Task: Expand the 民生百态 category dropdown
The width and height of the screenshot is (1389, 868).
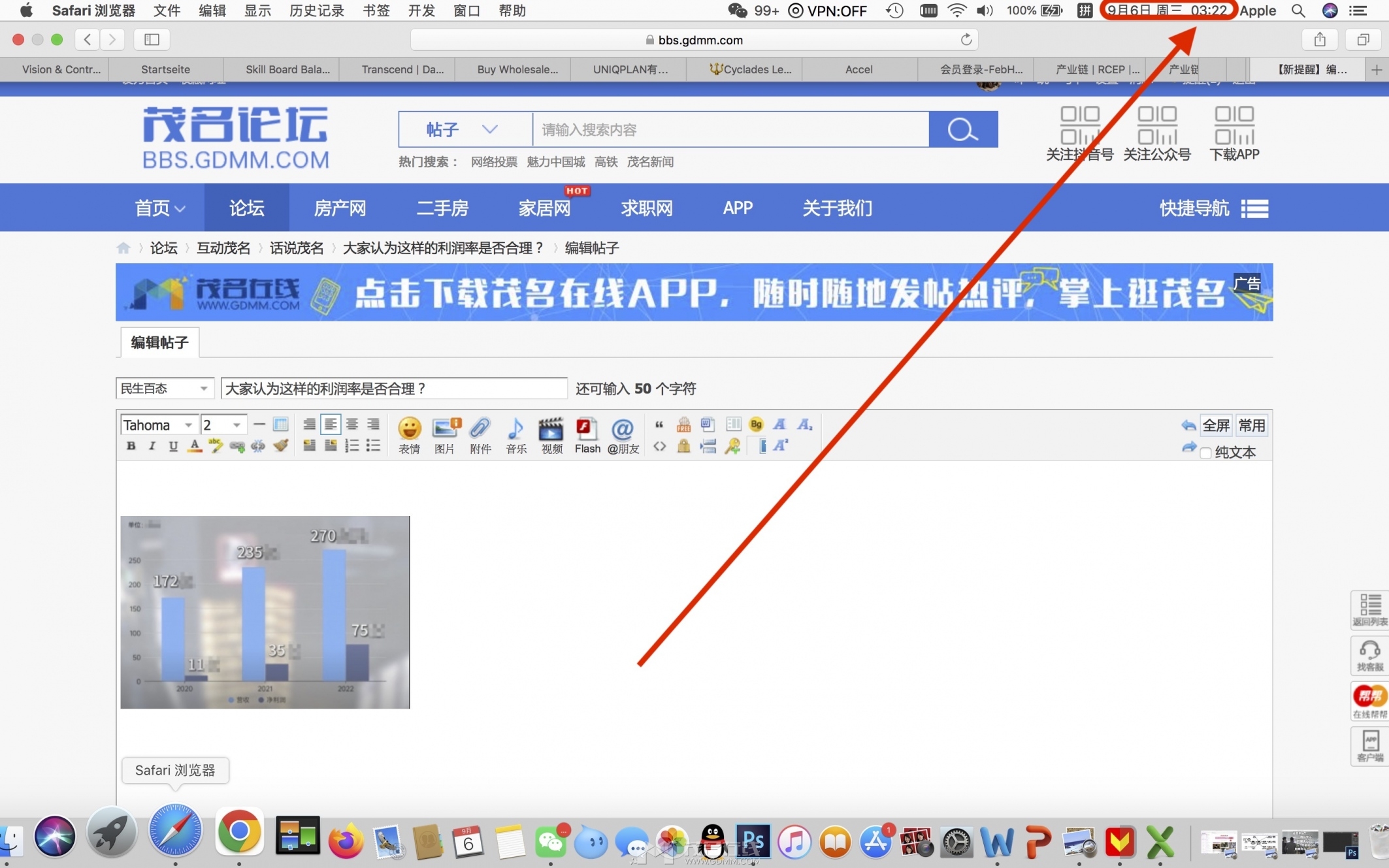Action: point(164,389)
